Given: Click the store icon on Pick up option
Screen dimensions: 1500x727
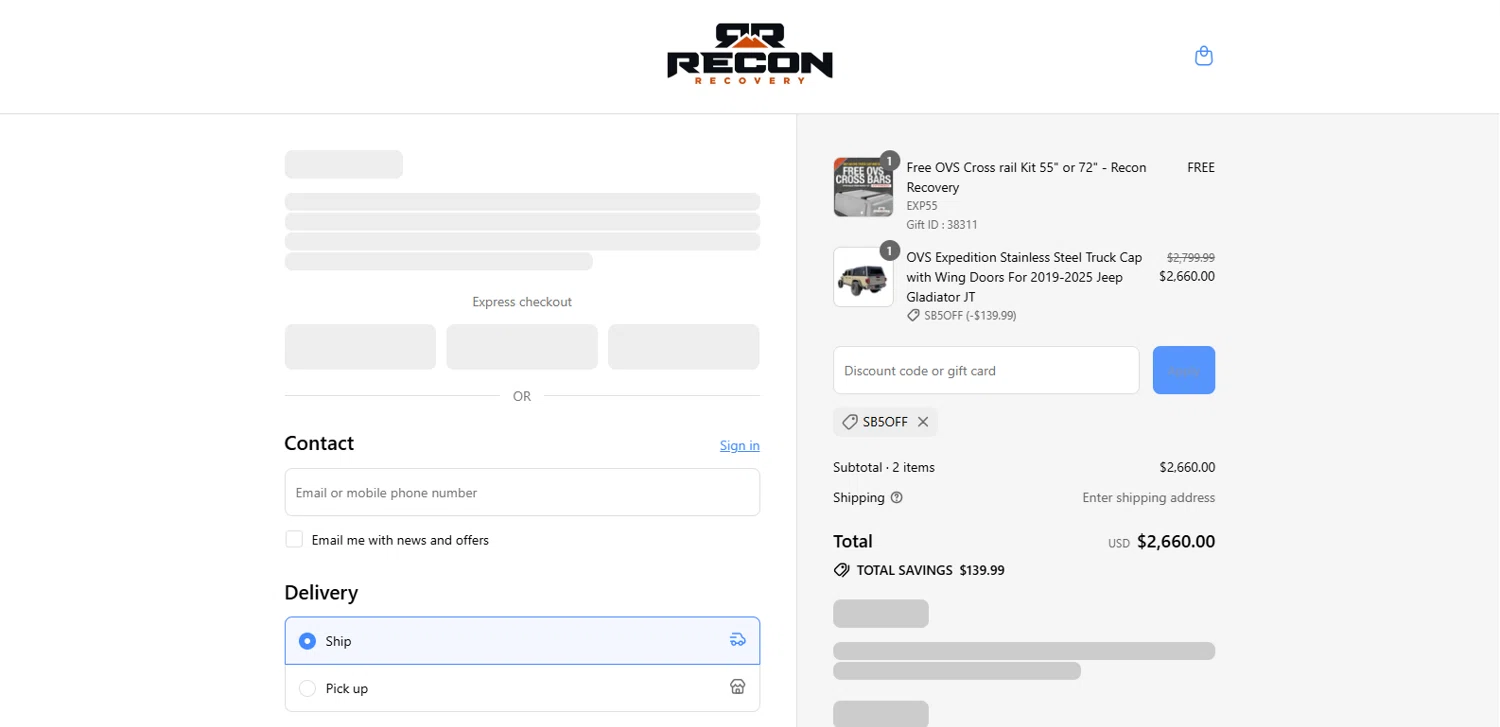Looking at the screenshot, I should click(738, 687).
